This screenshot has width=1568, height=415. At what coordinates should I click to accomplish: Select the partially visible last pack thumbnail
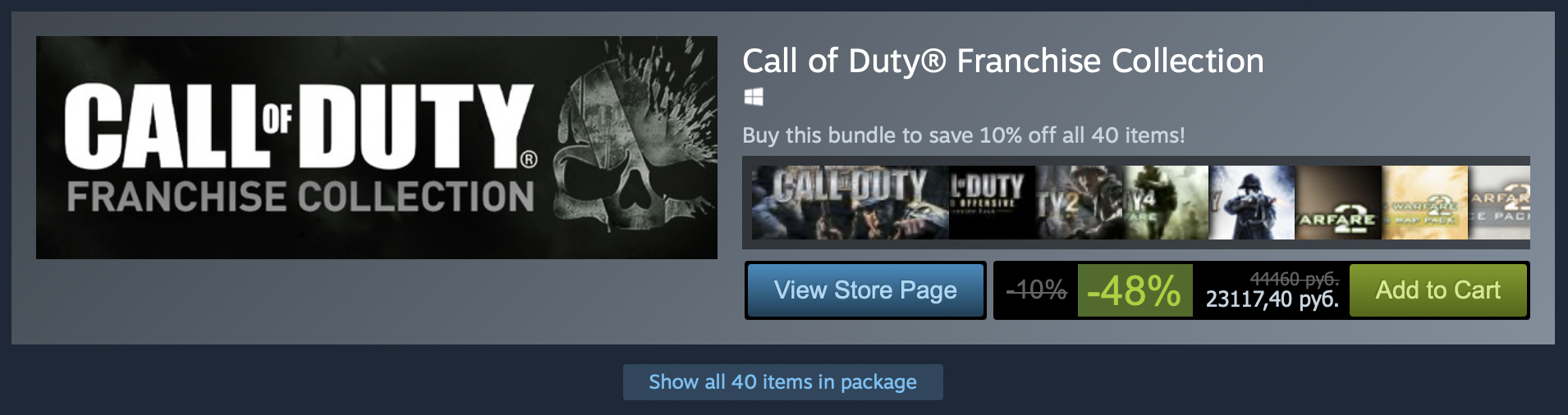point(1500,203)
